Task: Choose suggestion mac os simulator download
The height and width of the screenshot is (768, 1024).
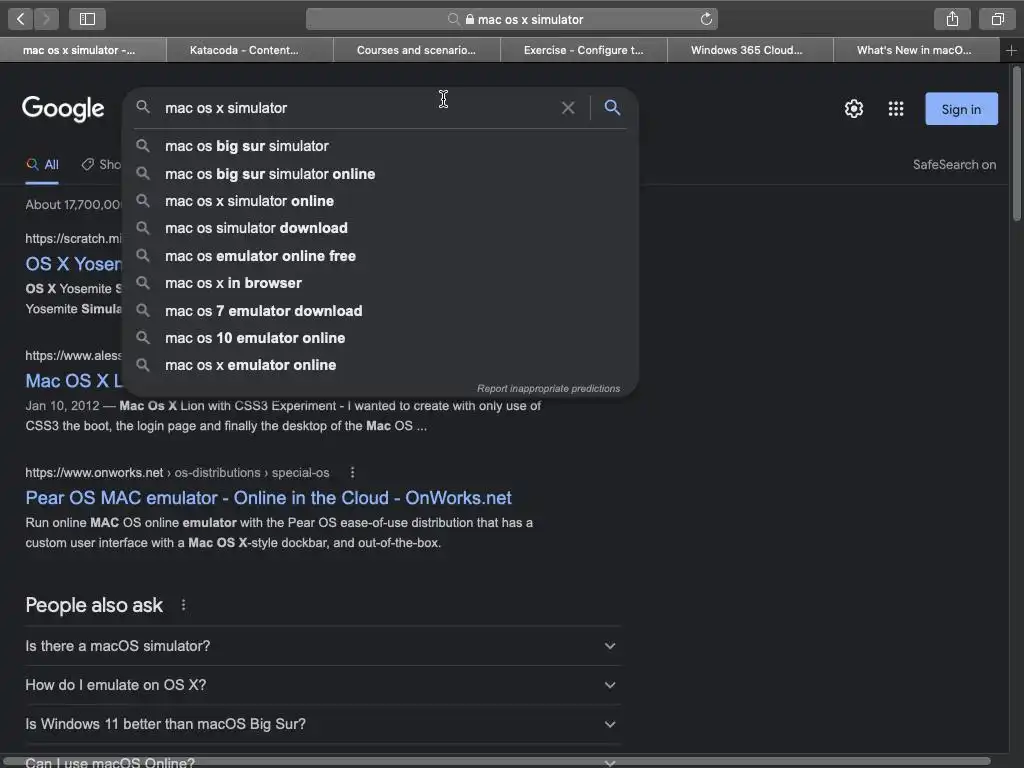Action: 381,228
